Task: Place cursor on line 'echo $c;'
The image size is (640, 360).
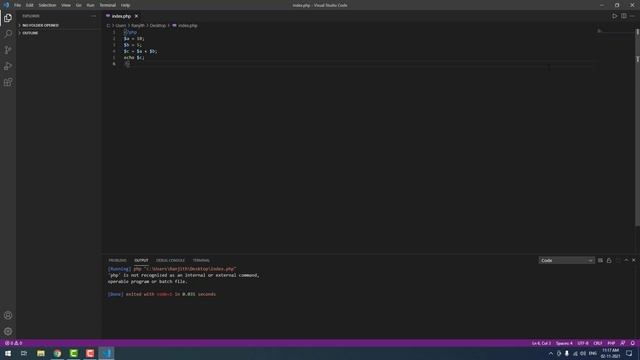Action: click(x=134, y=58)
